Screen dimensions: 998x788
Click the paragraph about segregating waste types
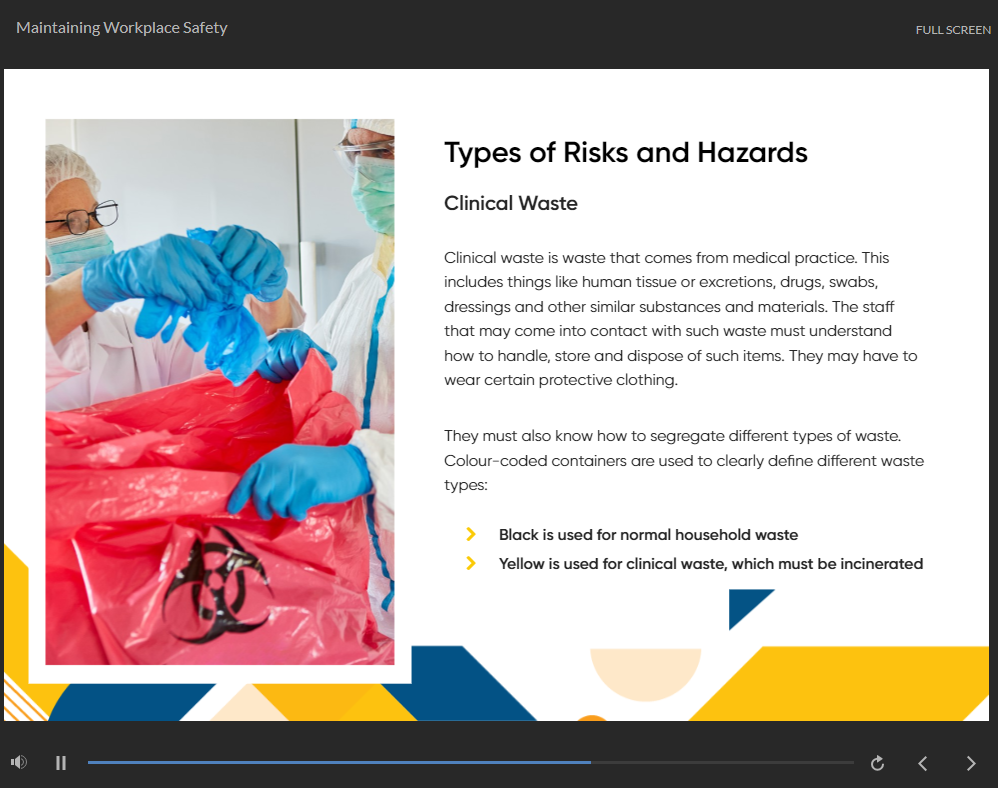[684, 460]
